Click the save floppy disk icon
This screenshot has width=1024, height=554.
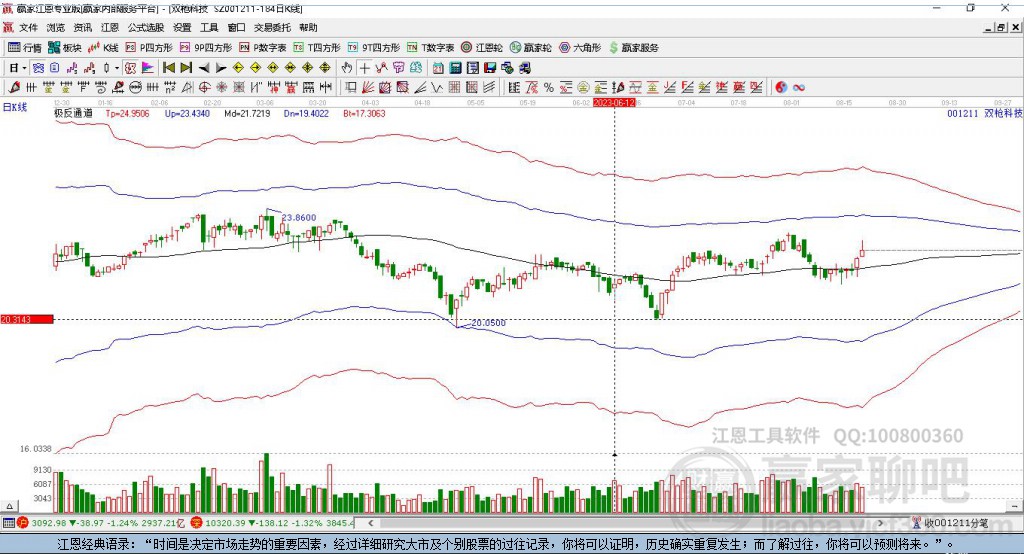(x=490, y=68)
